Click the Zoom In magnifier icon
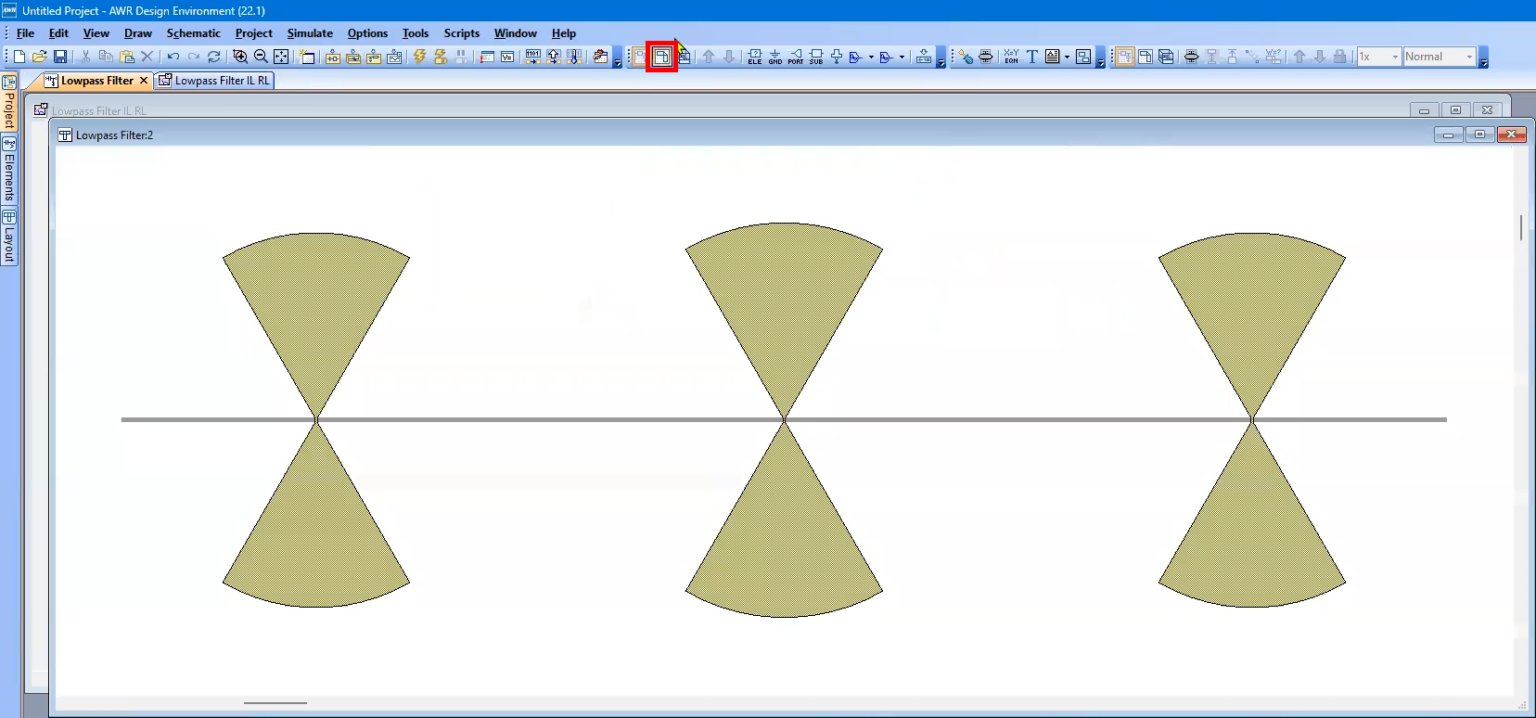 click(240, 57)
